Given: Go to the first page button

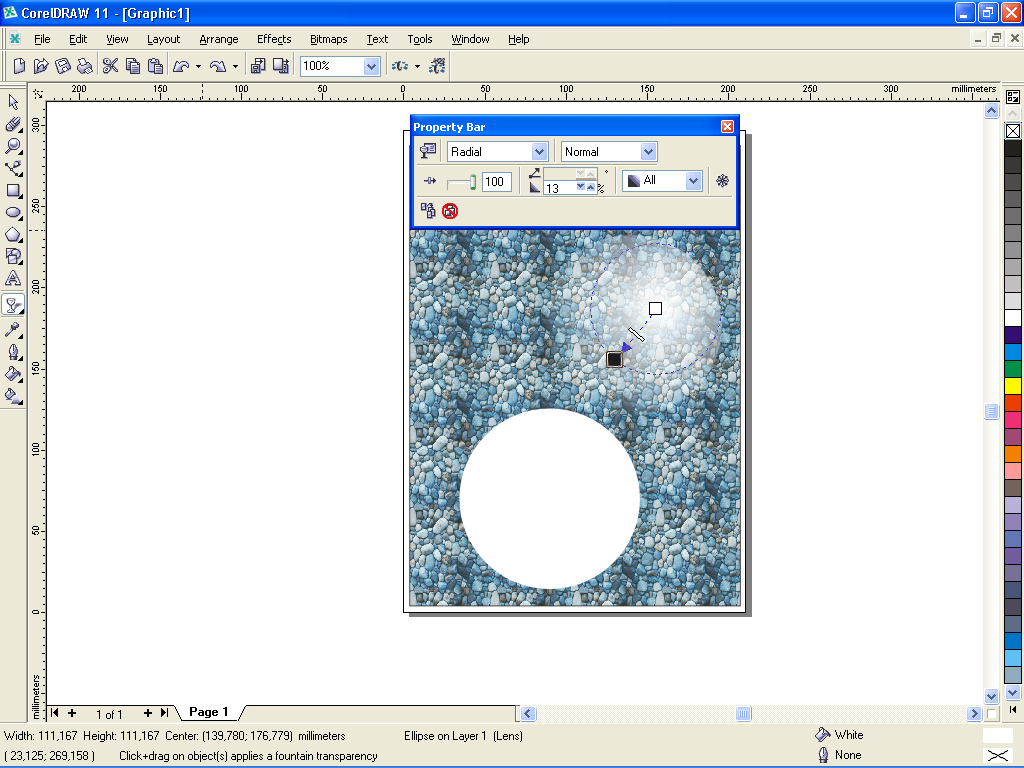Looking at the screenshot, I should (55, 712).
